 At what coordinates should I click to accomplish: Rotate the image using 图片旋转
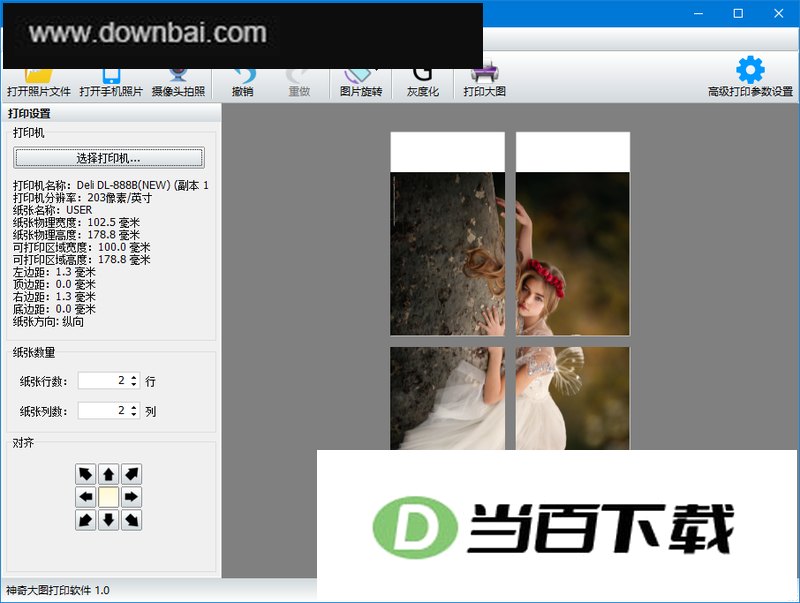pyautogui.click(x=361, y=83)
